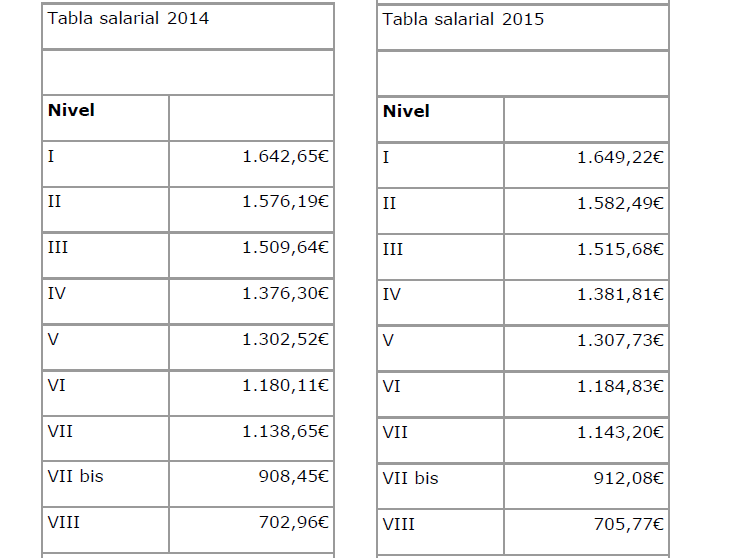
Task: Click the 1.138,65€ amount
Action: (x=286, y=431)
